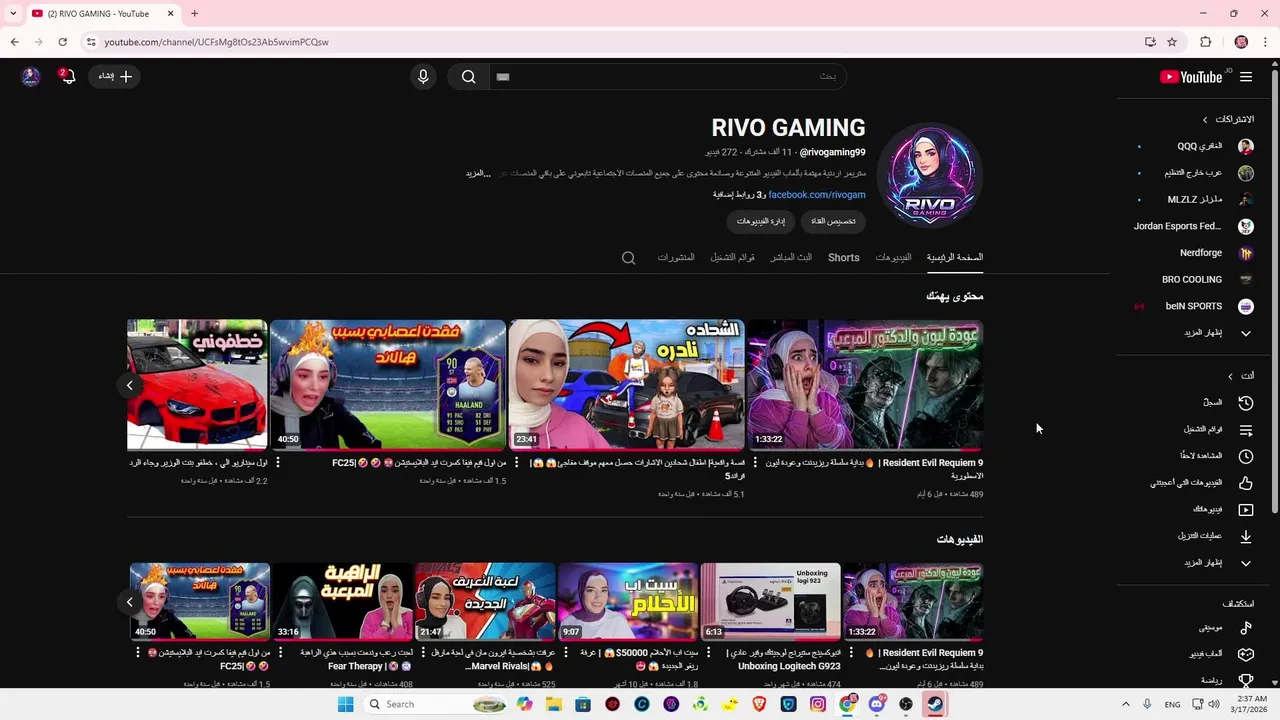Switch to the Videos (الفيديوهات) tab
This screenshot has width=1280, height=720.
(x=893, y=258)
